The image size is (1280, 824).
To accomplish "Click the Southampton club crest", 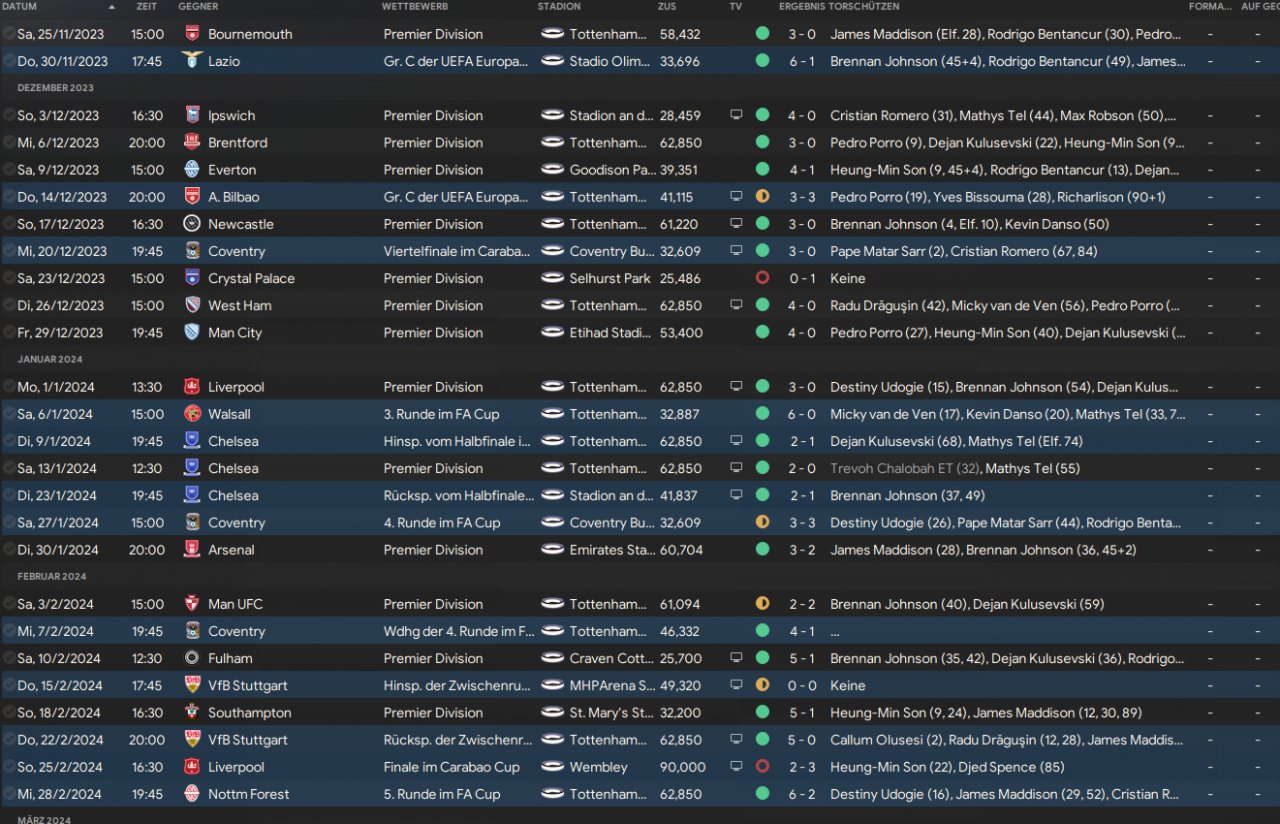I will pyautogui.click(x=192, y=712).
